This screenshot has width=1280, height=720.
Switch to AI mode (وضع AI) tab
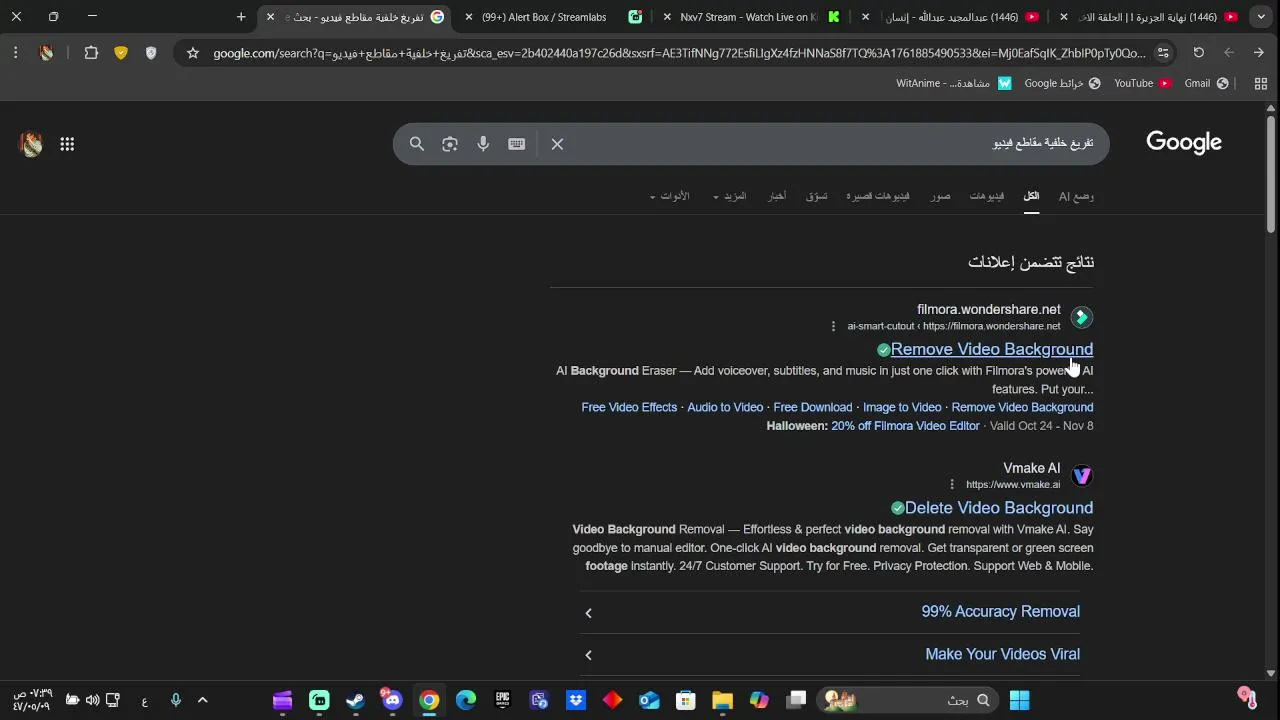click(1076, 196)
